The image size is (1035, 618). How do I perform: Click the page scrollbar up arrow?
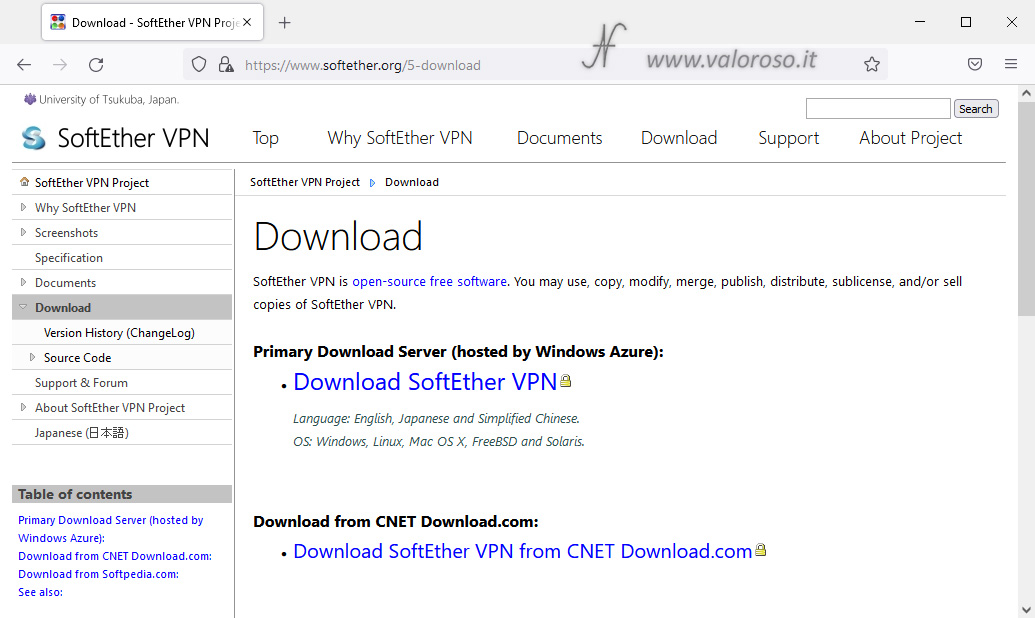[1026, 93]
